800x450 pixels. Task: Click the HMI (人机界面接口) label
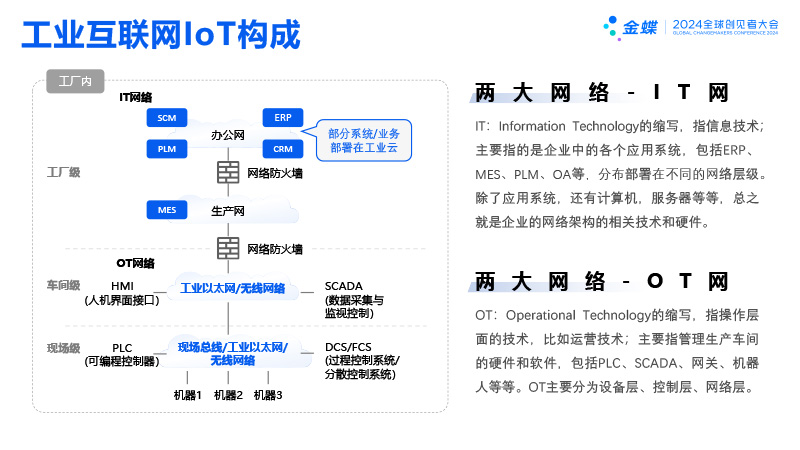click(x=122, y=293)
